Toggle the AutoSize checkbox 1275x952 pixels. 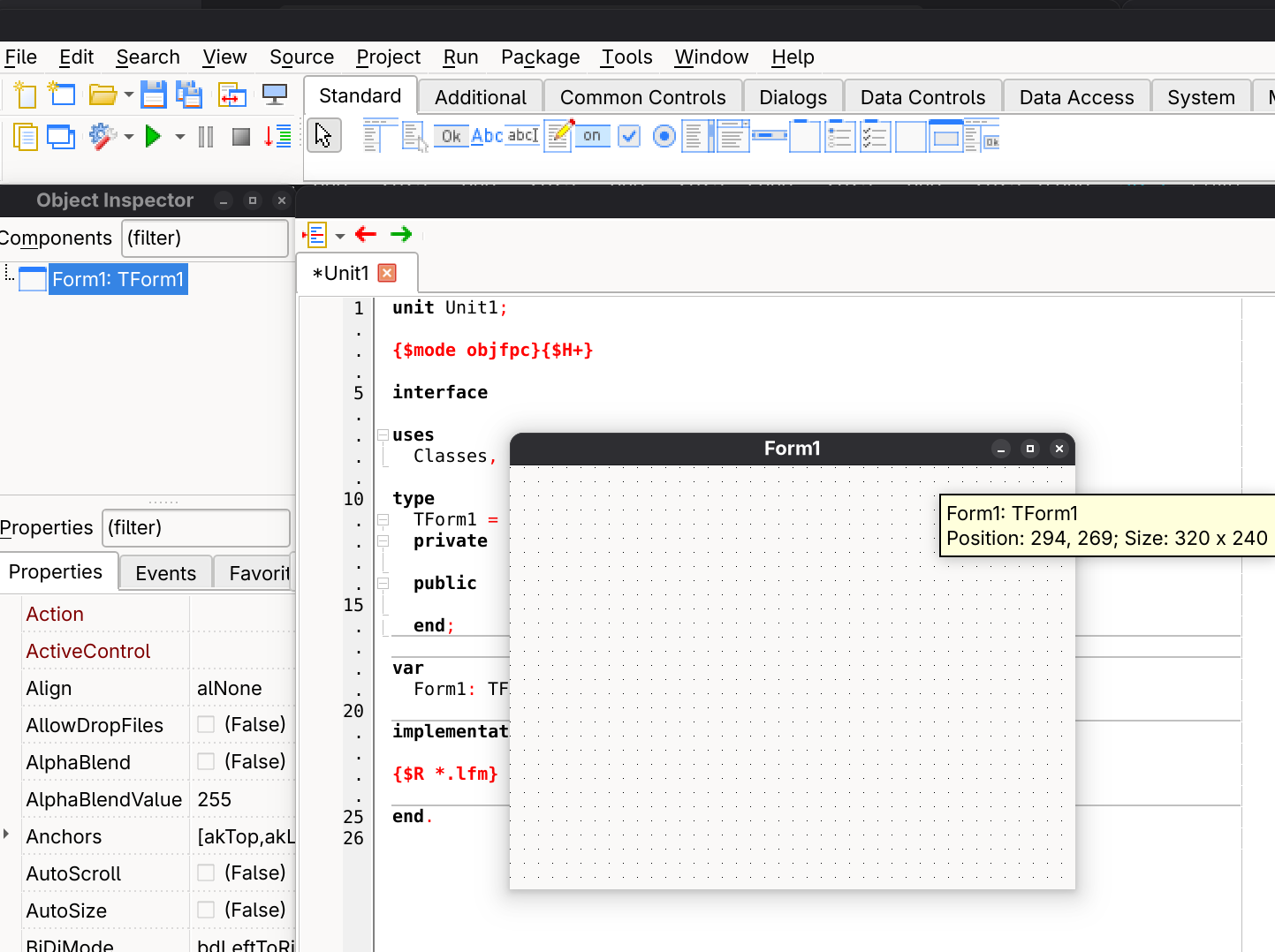[x=206, y=910]
